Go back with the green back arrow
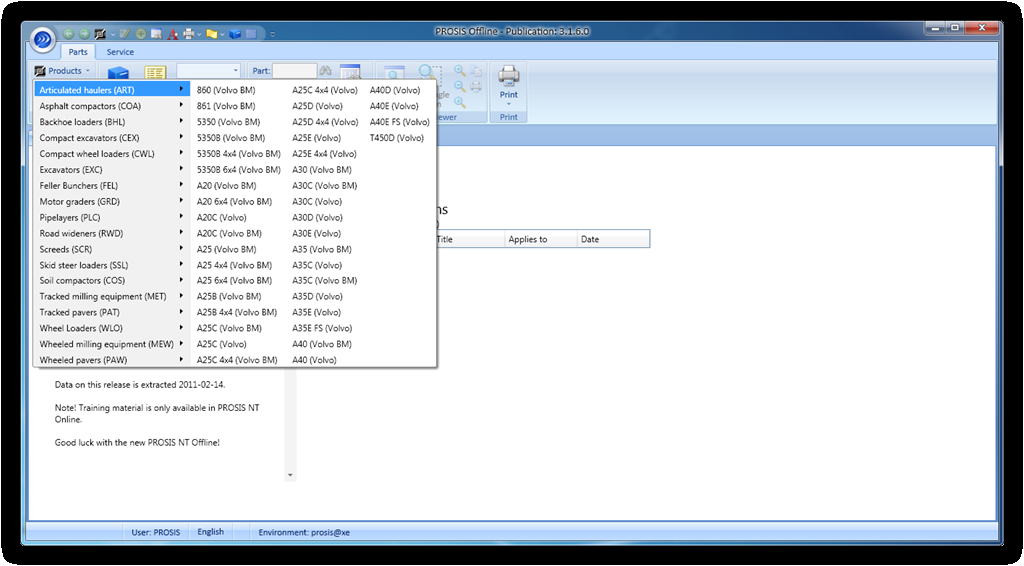This screenshot has height=566, width=1024. pyautogui.click(x=68, y=34)
